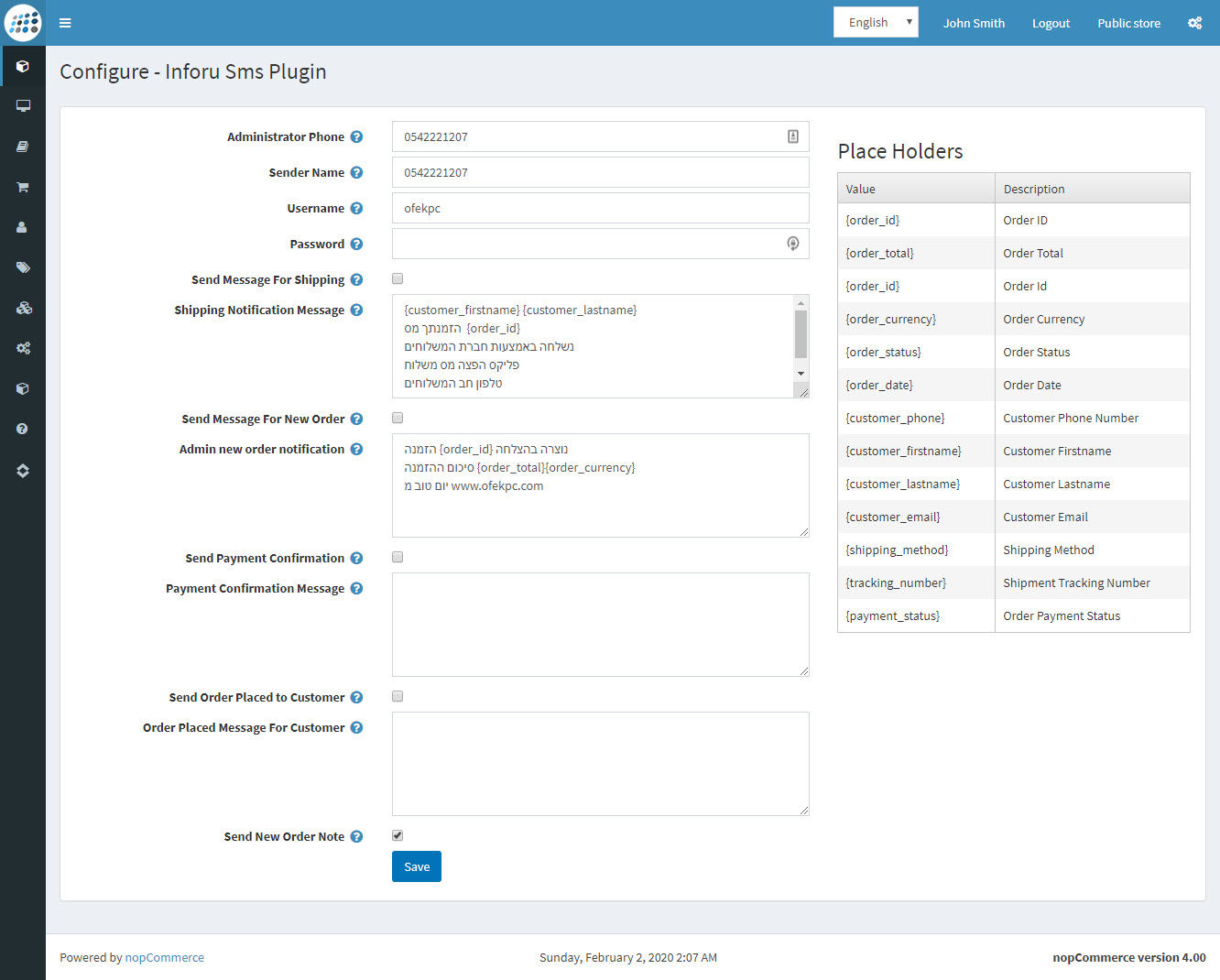The image size is (1220, 980).
Task: Click password manager icon in Password field
Action: (x=793, y=244)
